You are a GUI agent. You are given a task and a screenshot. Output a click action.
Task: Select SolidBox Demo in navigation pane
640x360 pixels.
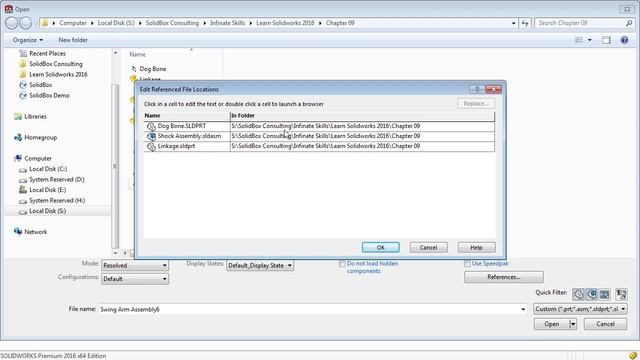coord(49,96)
